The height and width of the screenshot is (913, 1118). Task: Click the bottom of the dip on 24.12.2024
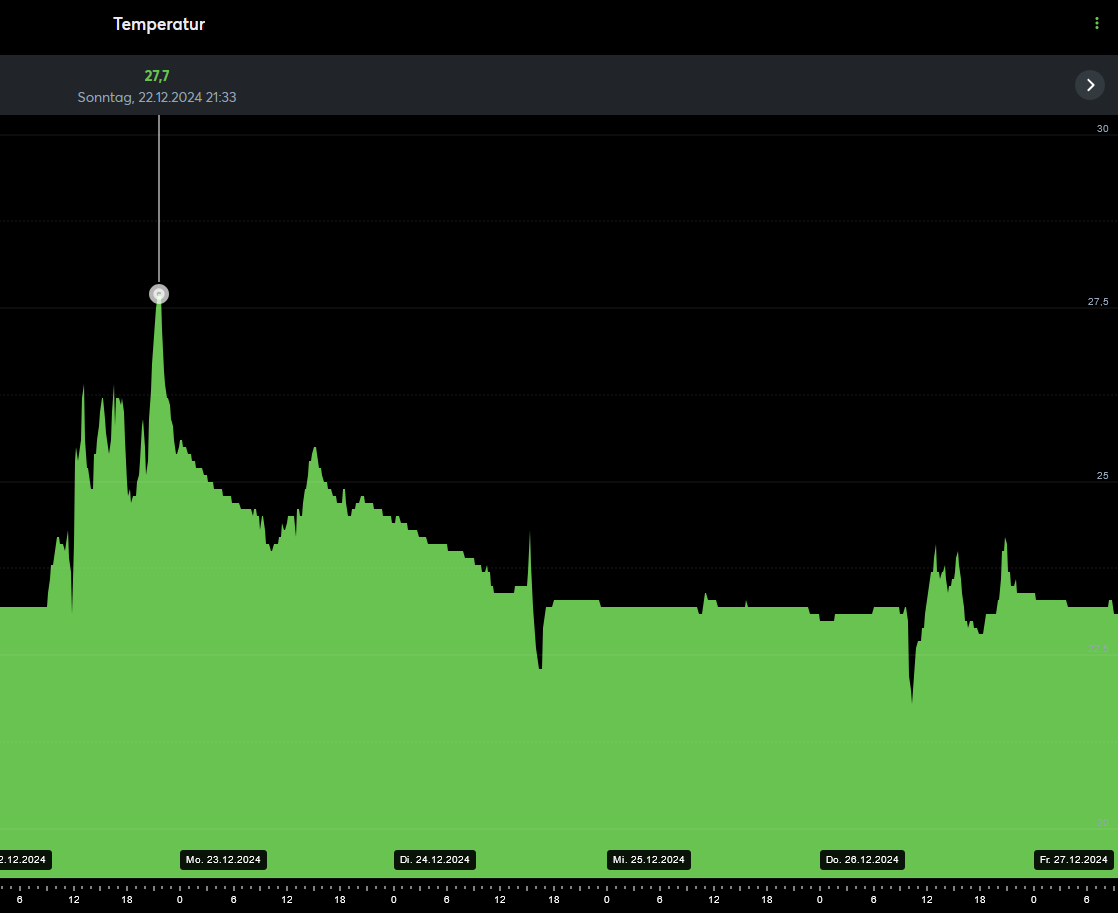(540, 666)
